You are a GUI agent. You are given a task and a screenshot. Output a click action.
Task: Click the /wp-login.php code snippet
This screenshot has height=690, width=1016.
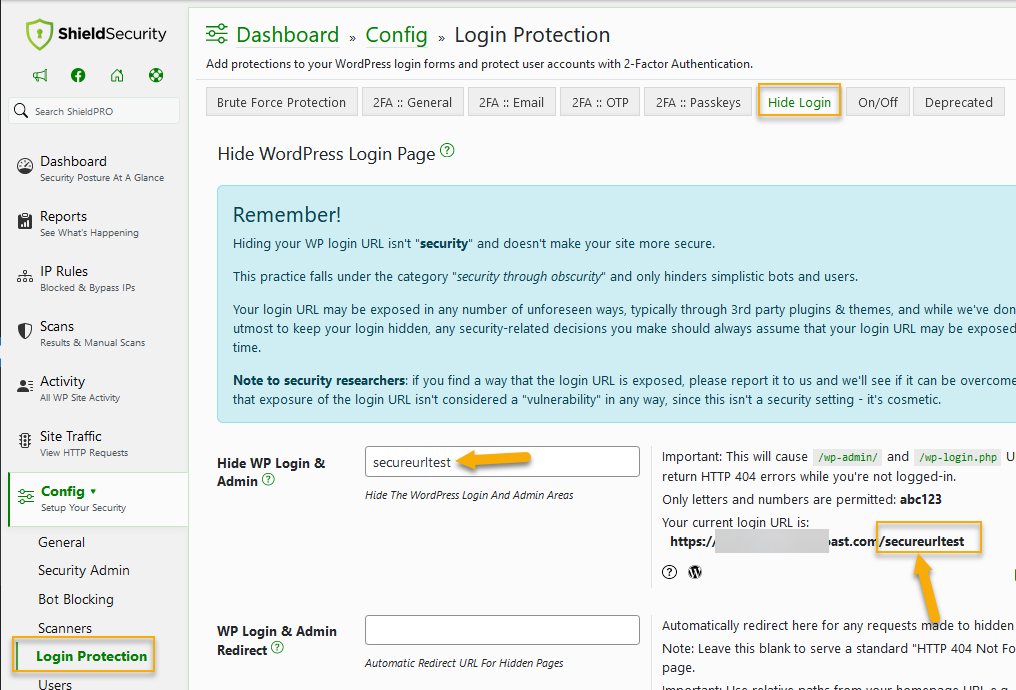(958, 457)
